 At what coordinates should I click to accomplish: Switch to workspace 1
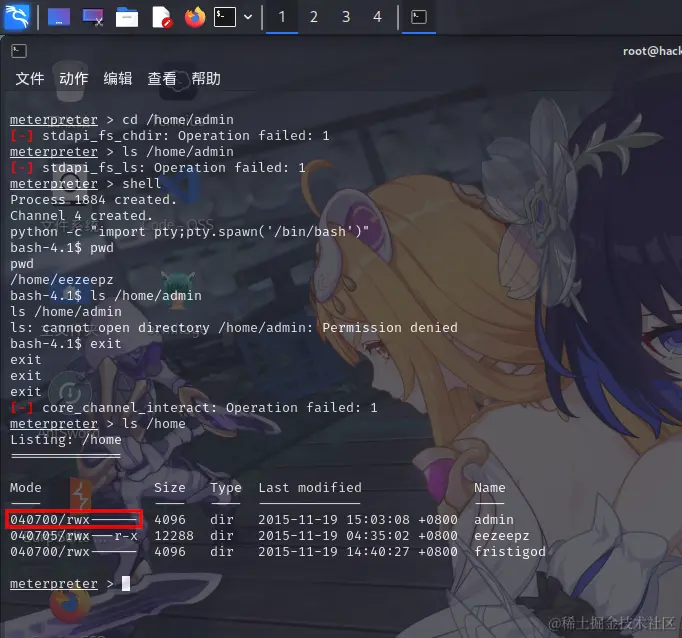[x=282, y=17]
